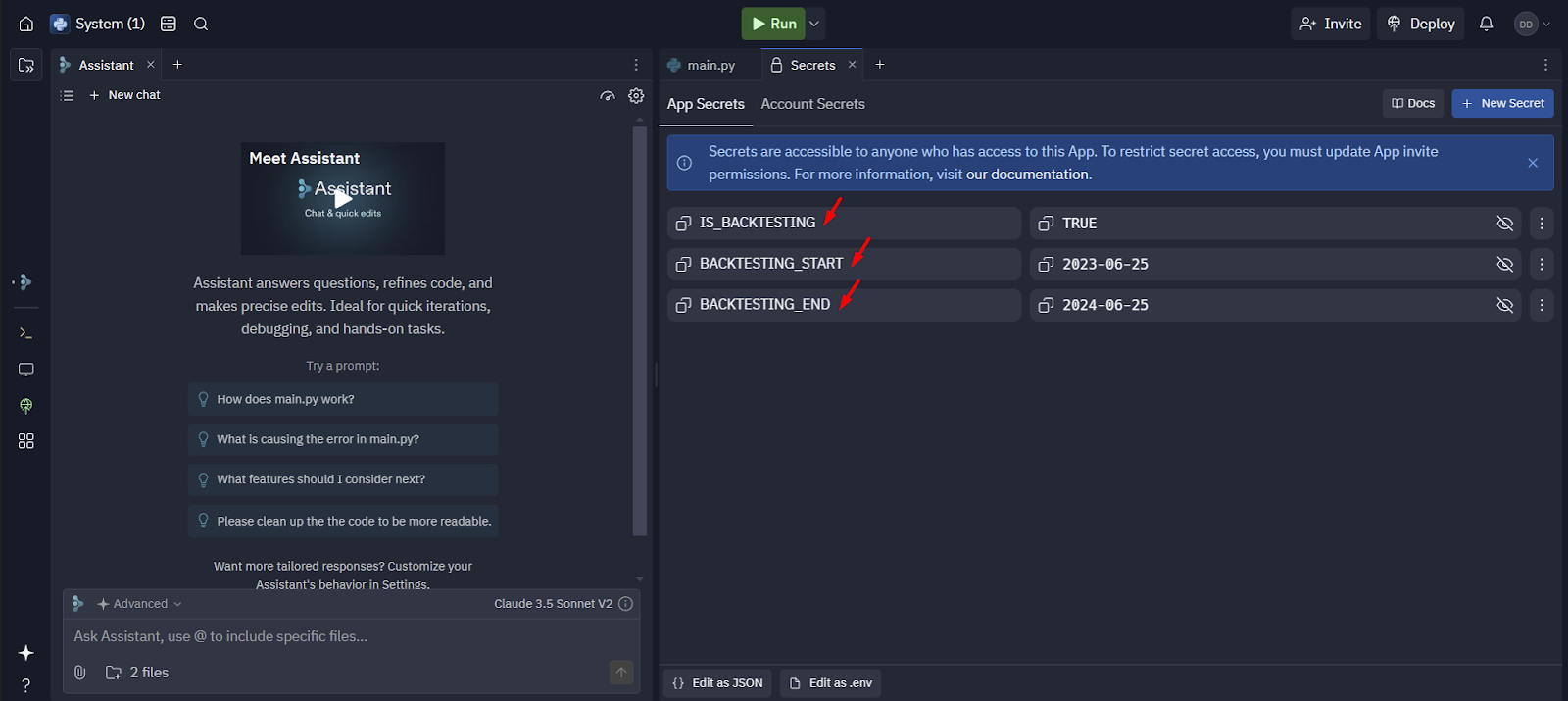Click the Invite button
This screenshot has width=1568, height=701.
click(1331, 24)
